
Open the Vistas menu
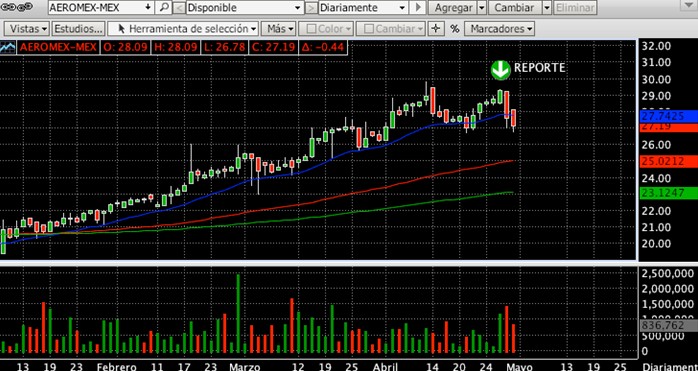coord(29,29)
